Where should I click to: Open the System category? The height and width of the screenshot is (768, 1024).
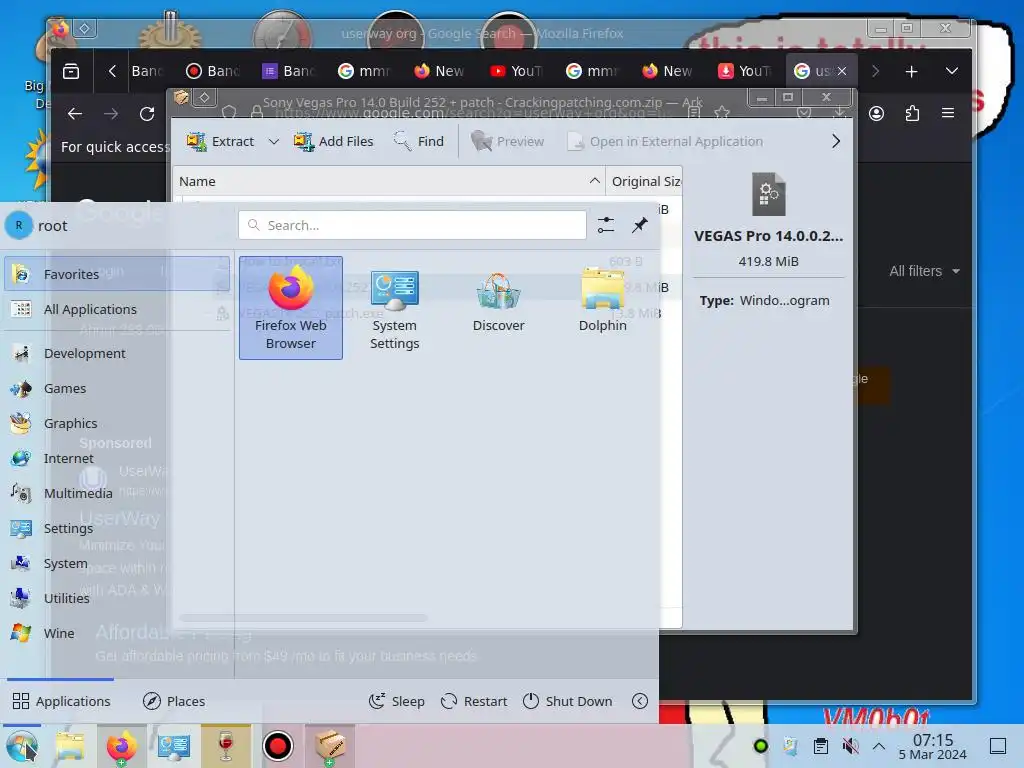point(118,563)
